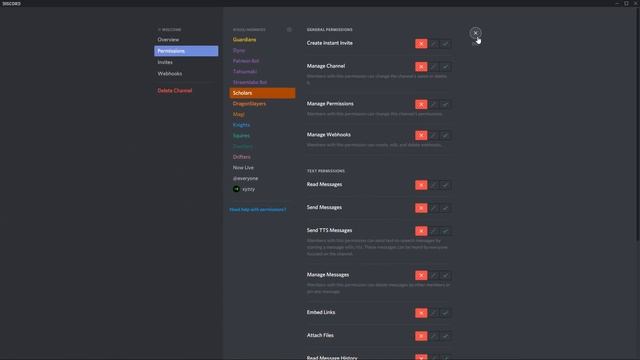Add a role or member with the plus icon
The width and height of the screenshot is (640, 360).
[x=289, y=29]
